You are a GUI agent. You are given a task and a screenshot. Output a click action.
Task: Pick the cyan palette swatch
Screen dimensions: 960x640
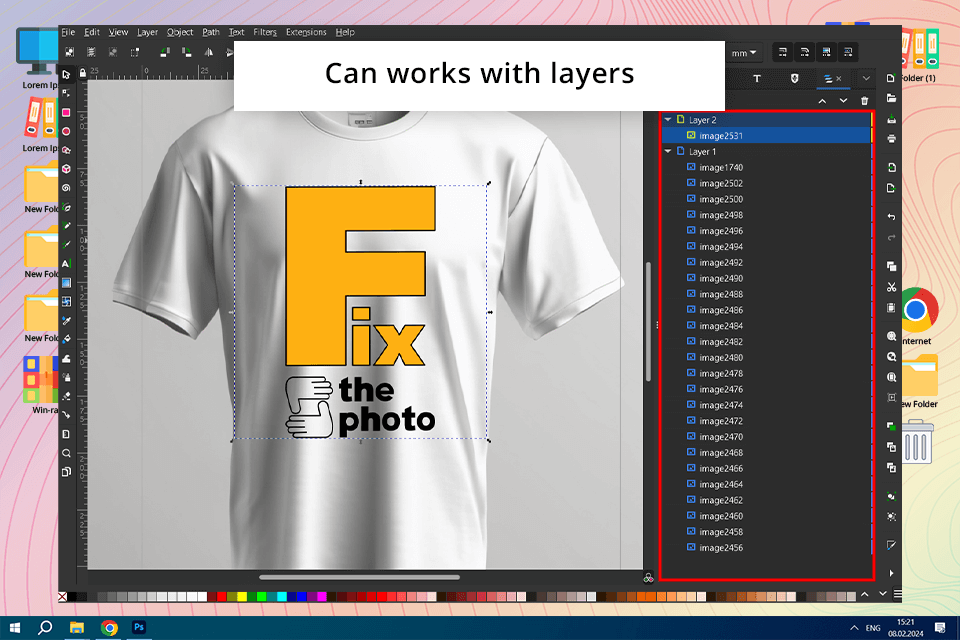pyautogui.click(x=282, y=597)
